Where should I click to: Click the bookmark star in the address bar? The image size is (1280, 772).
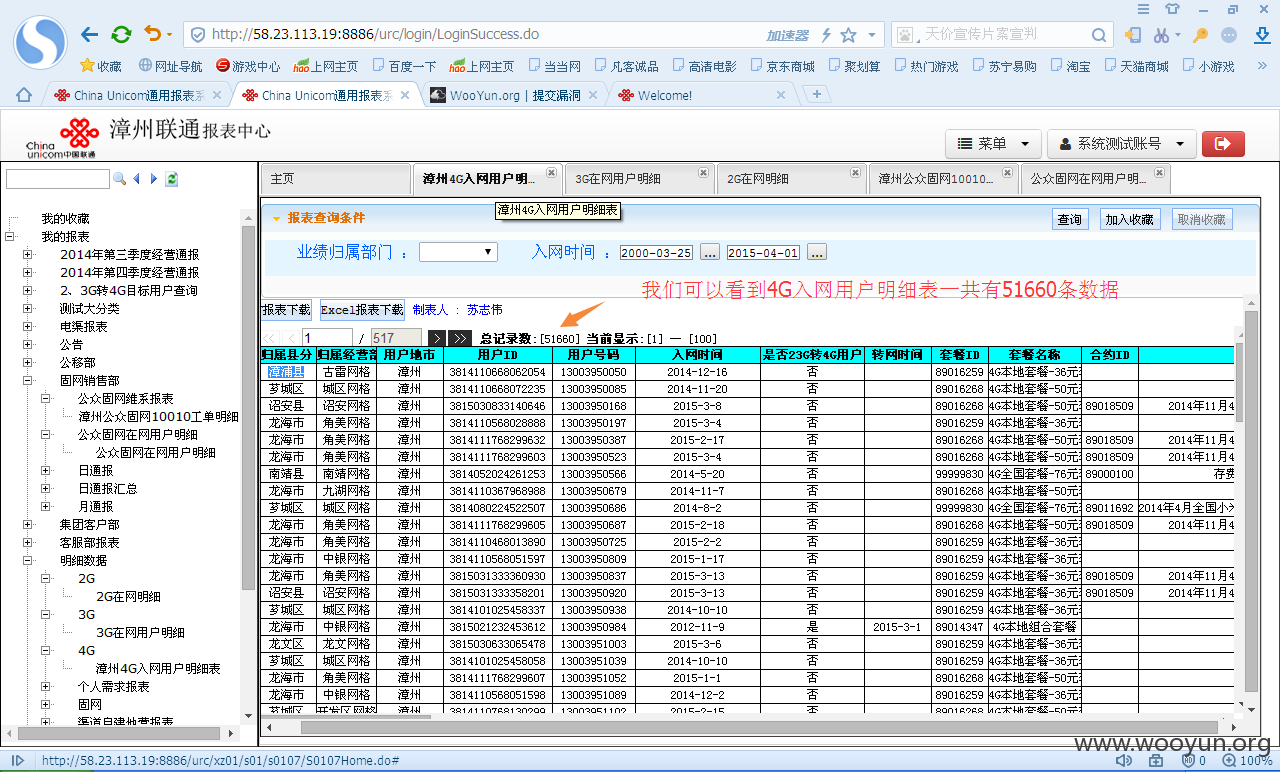pyautogui.click(x=848, y=35)
